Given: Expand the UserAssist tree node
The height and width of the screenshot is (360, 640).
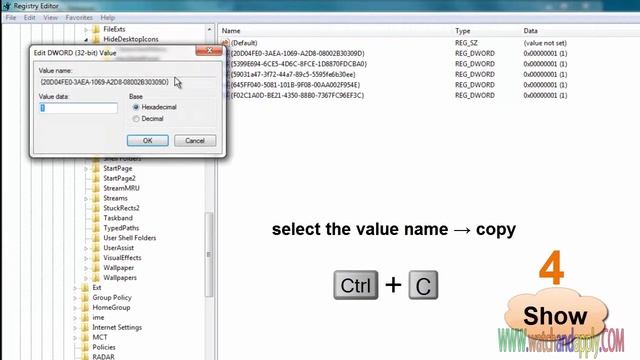Looking at the screenshot, I should 86,248.
